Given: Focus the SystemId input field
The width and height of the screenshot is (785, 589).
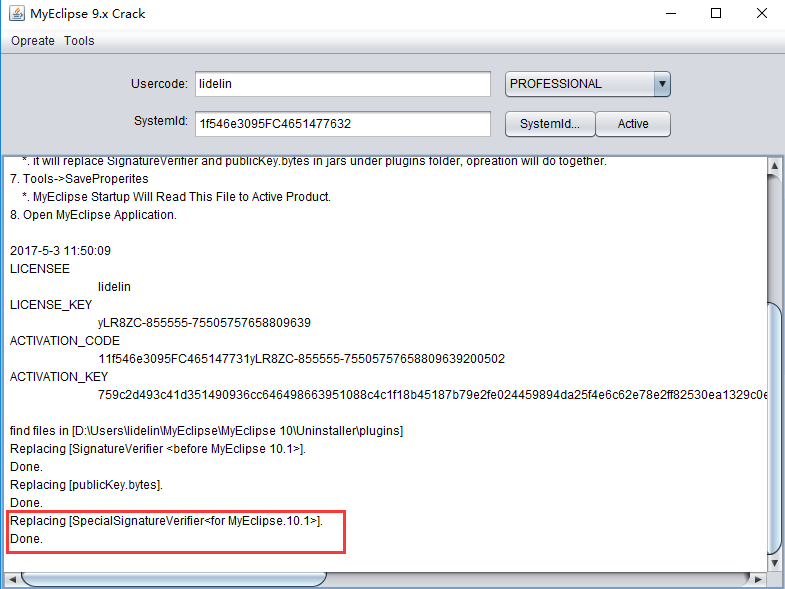Looking at the screenshot, I should pos(342,124).
